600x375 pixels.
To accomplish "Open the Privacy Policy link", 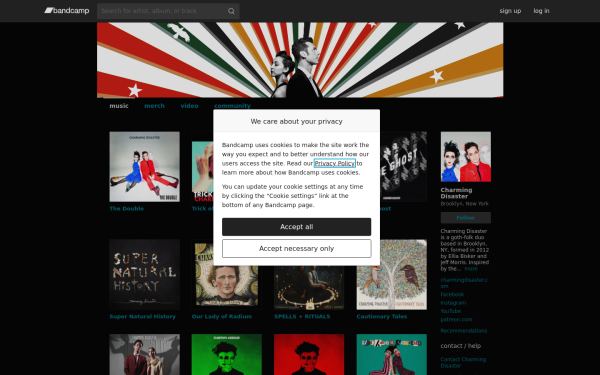I will click(x=334, y=163).
